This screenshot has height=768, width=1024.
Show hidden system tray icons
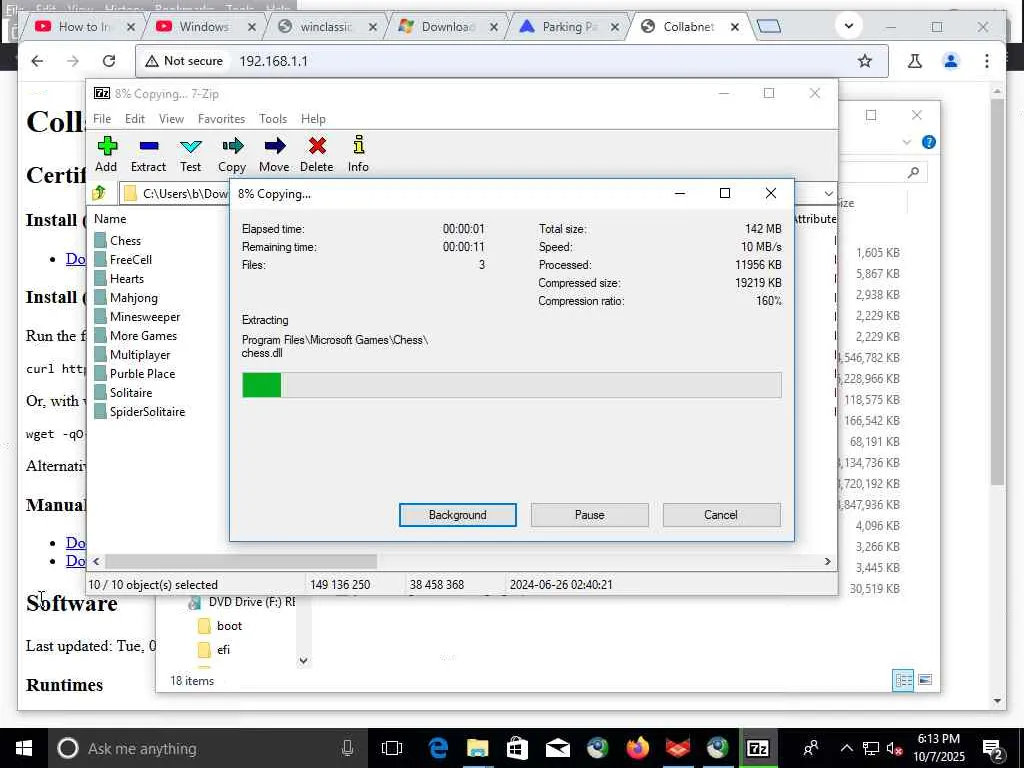(x=846, y=748)
